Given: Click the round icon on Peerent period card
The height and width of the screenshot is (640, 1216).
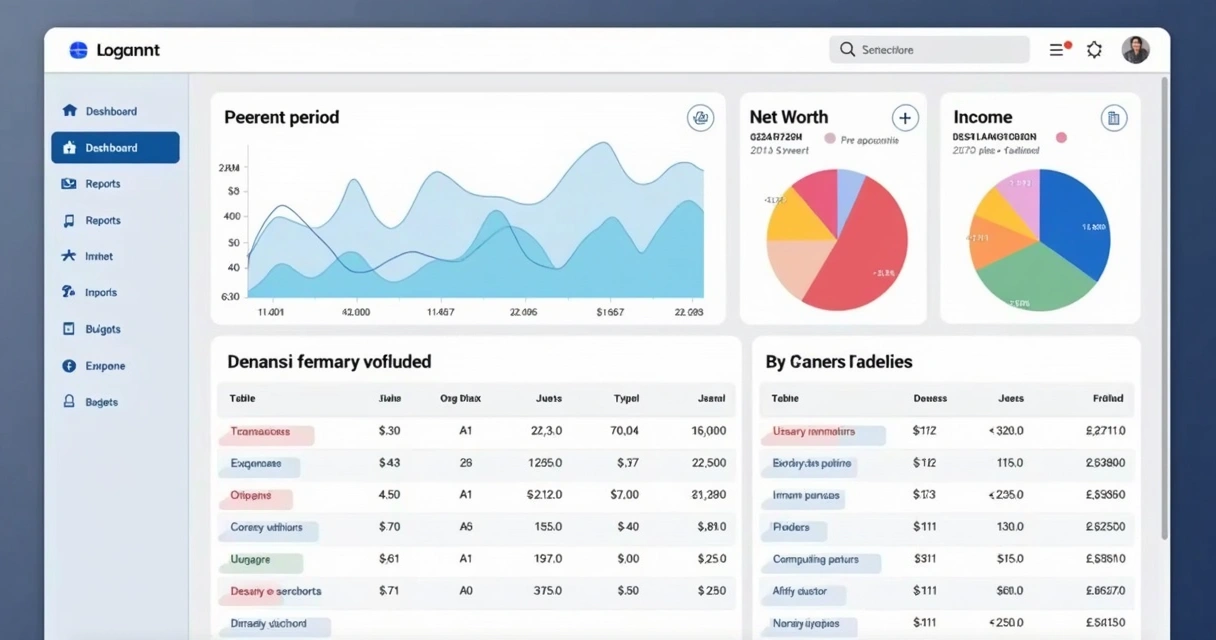Looking at the screenshot, I should coord(701,118).
